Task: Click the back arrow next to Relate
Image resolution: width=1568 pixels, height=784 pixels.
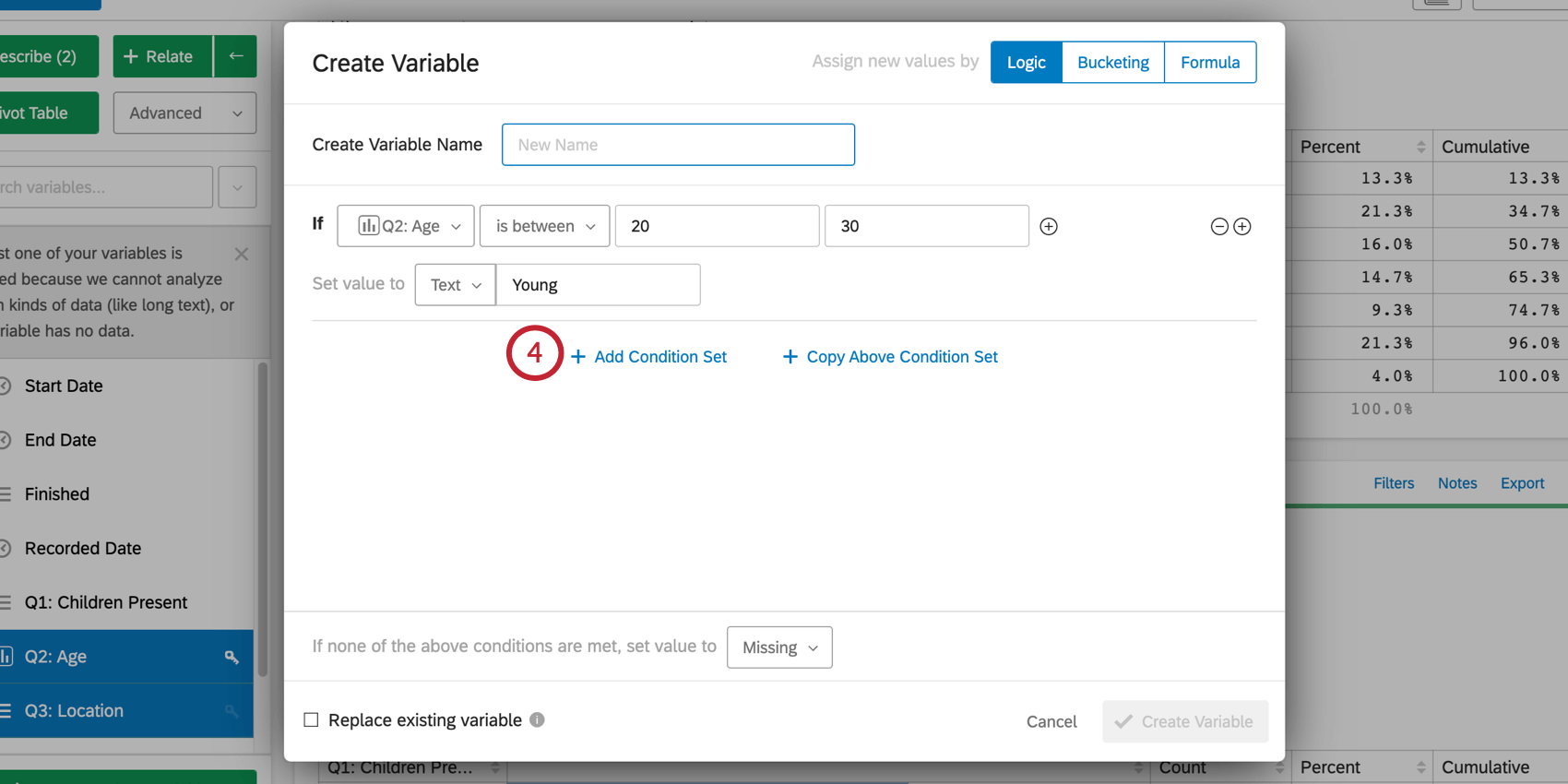Action: click(x=236, y=56)
